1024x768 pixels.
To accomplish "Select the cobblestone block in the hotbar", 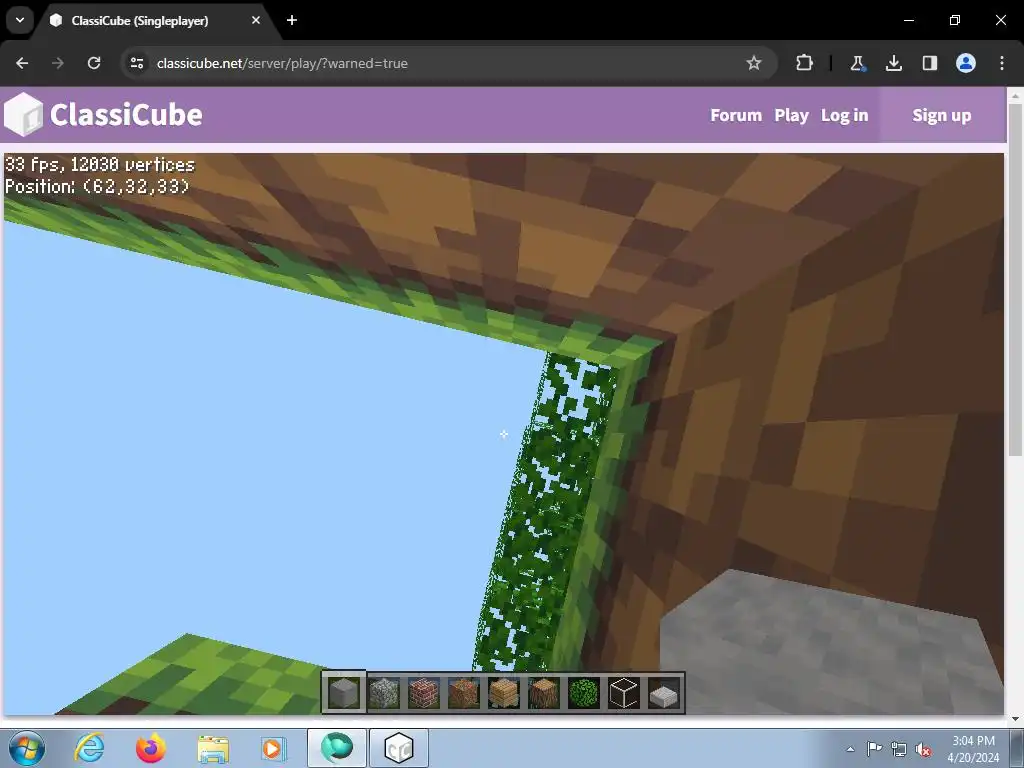I will coord(384,693).
